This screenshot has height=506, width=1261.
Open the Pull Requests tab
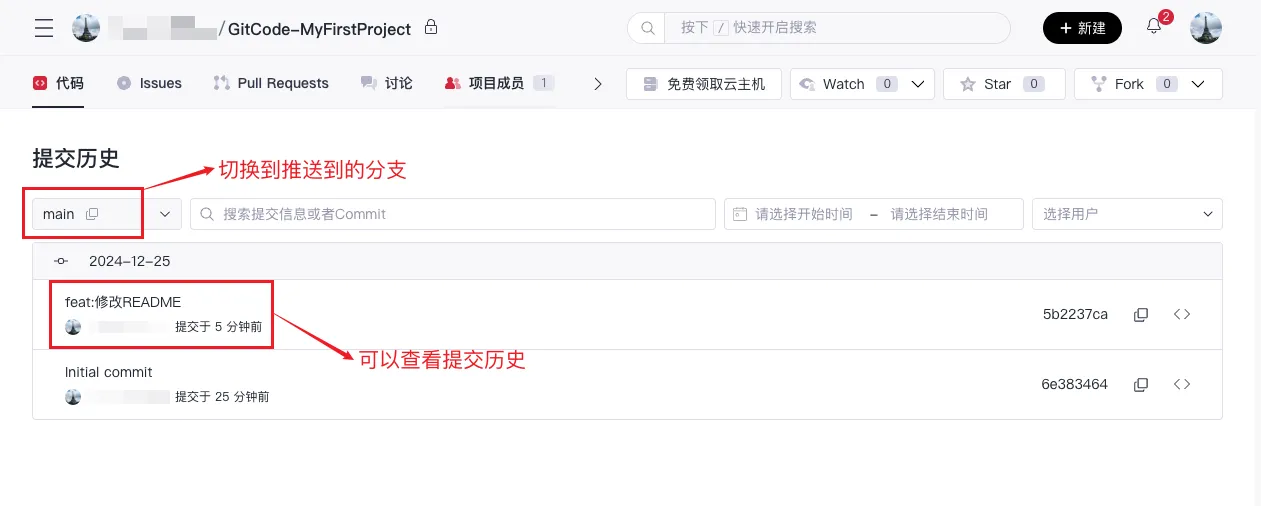[x=271, y=84]
